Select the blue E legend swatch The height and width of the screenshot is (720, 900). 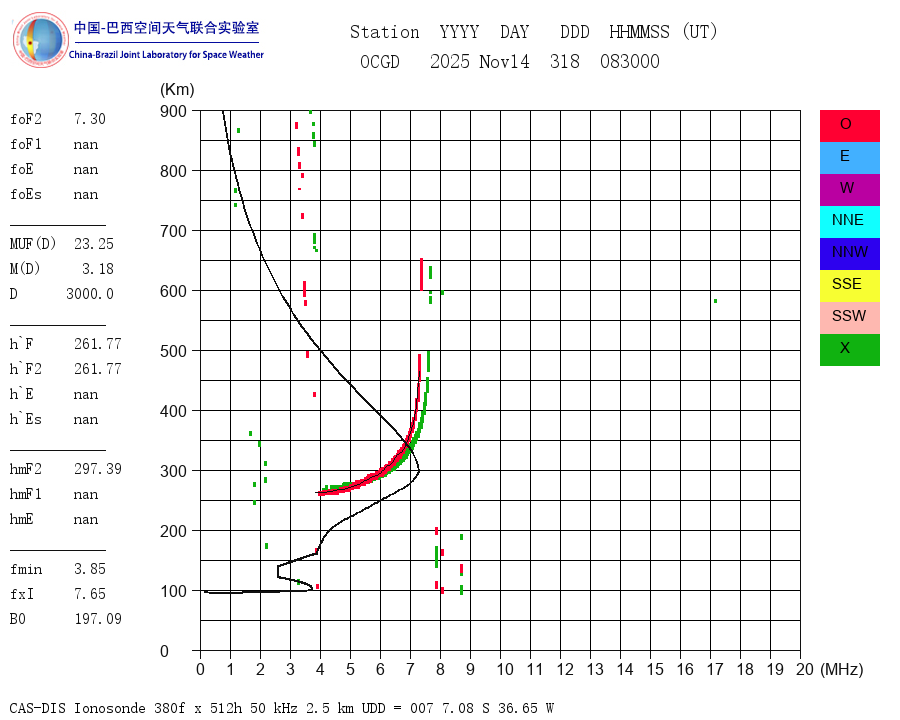coord(849,158)
